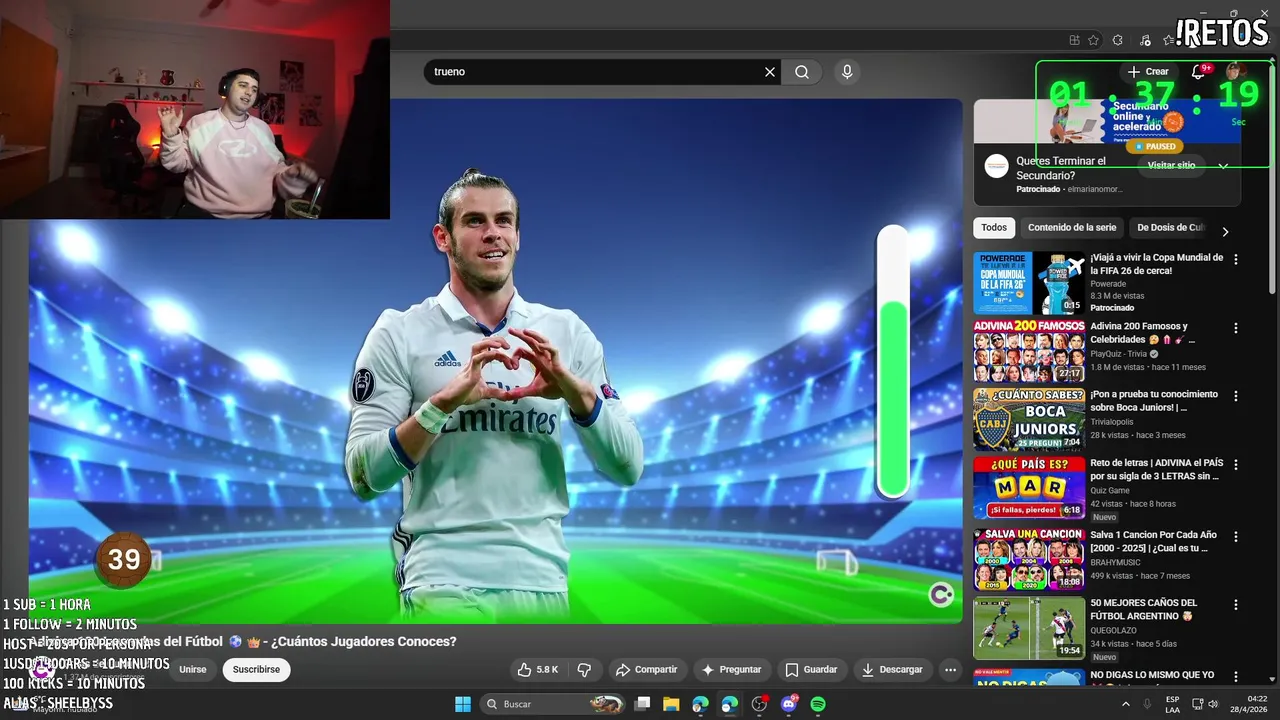
Task: Open the Boca Juniors quiz video title
Action: [1154, 401]
